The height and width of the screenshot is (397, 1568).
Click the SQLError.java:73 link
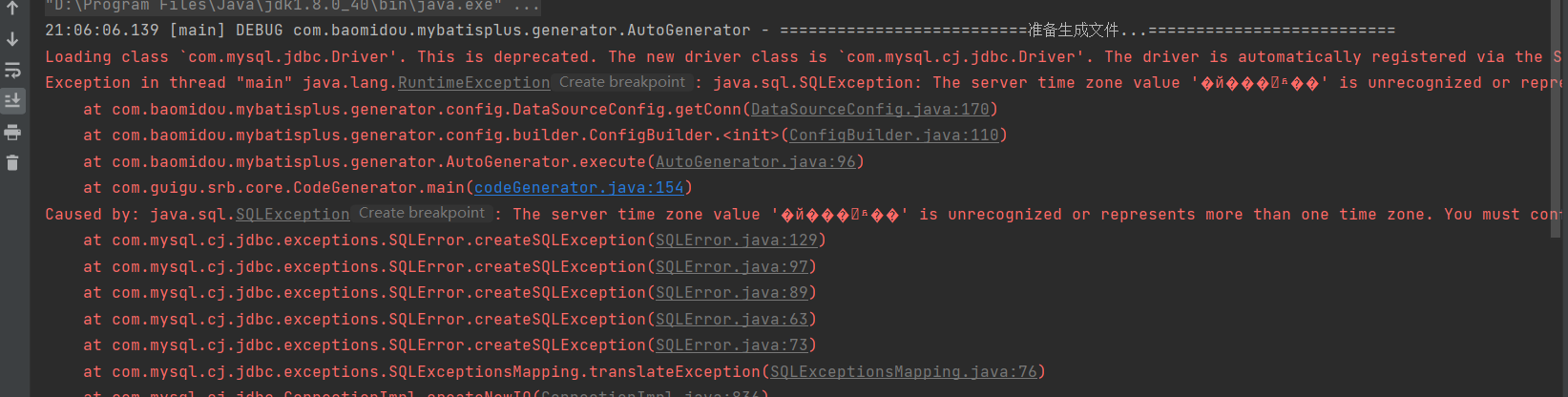tap(731, 345)
